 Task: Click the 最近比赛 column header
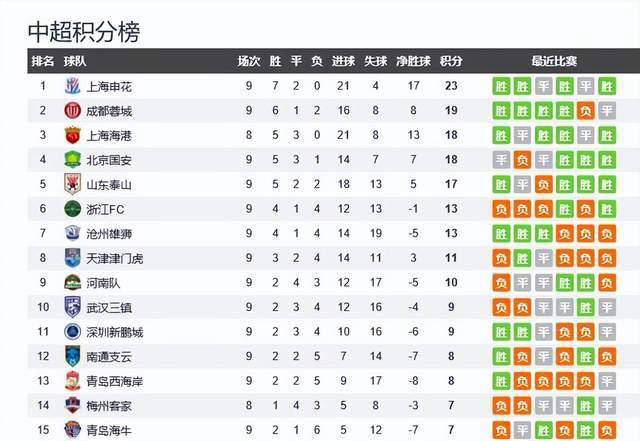(554, 61)
